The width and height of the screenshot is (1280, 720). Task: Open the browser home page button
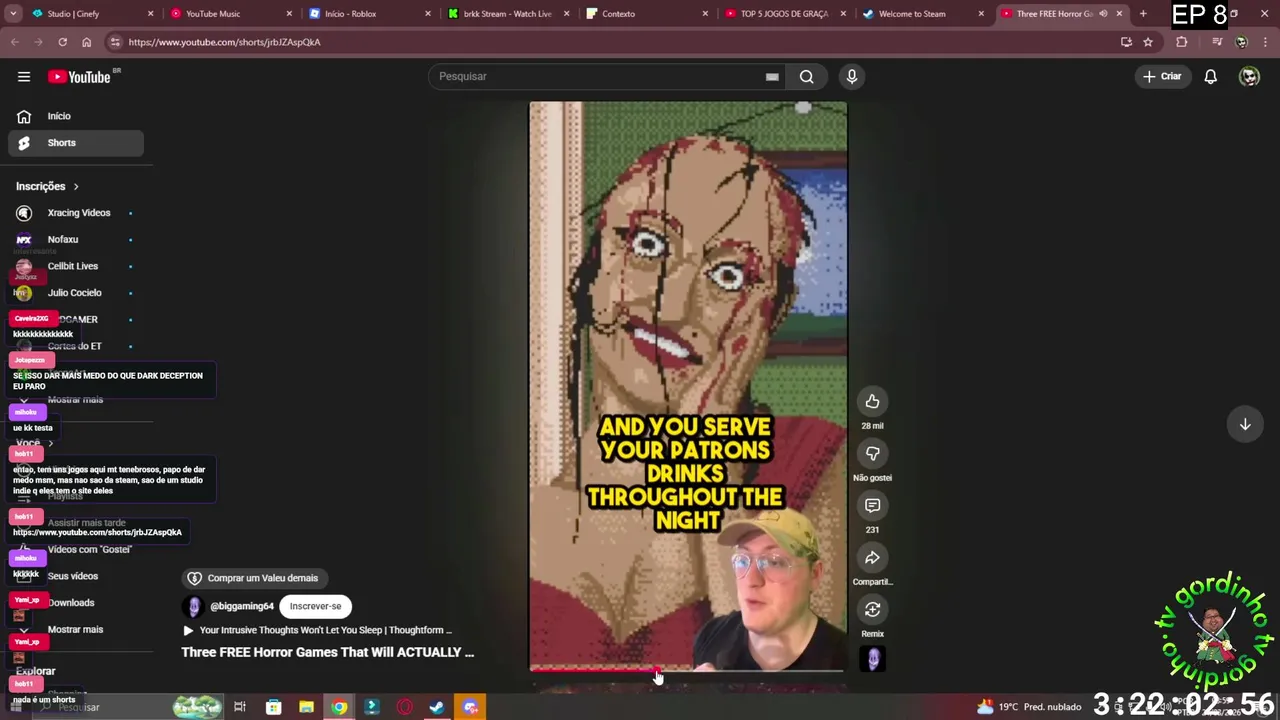tap(86, 42)
